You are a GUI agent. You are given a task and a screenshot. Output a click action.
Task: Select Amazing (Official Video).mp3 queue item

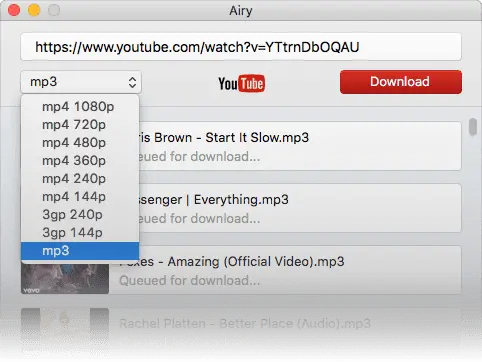(241, 270)
